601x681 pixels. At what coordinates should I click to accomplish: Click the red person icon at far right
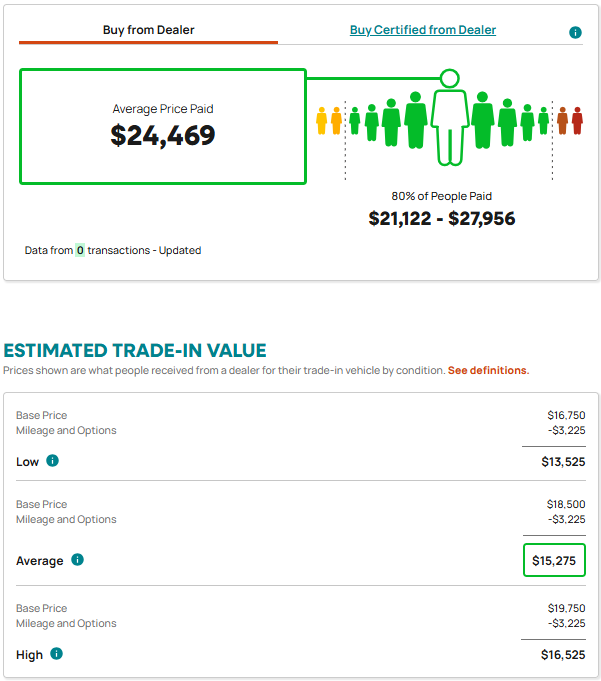(577, 121)
